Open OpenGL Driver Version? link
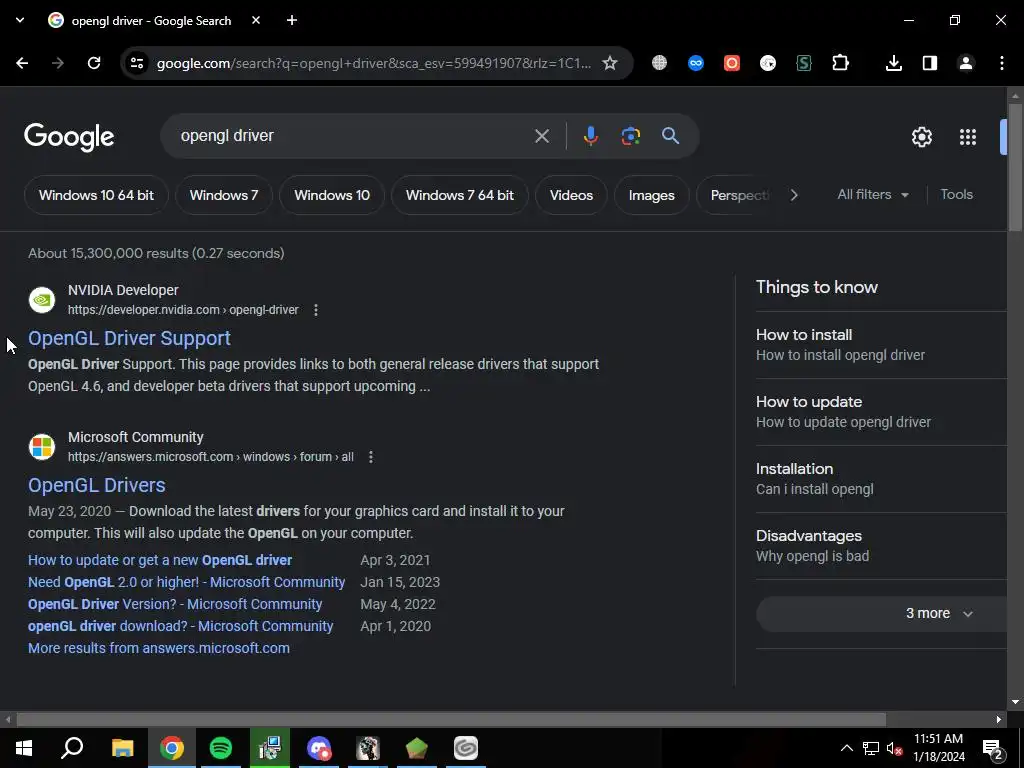The width and height of the screenshot is (1024, 768). point(175,604)
